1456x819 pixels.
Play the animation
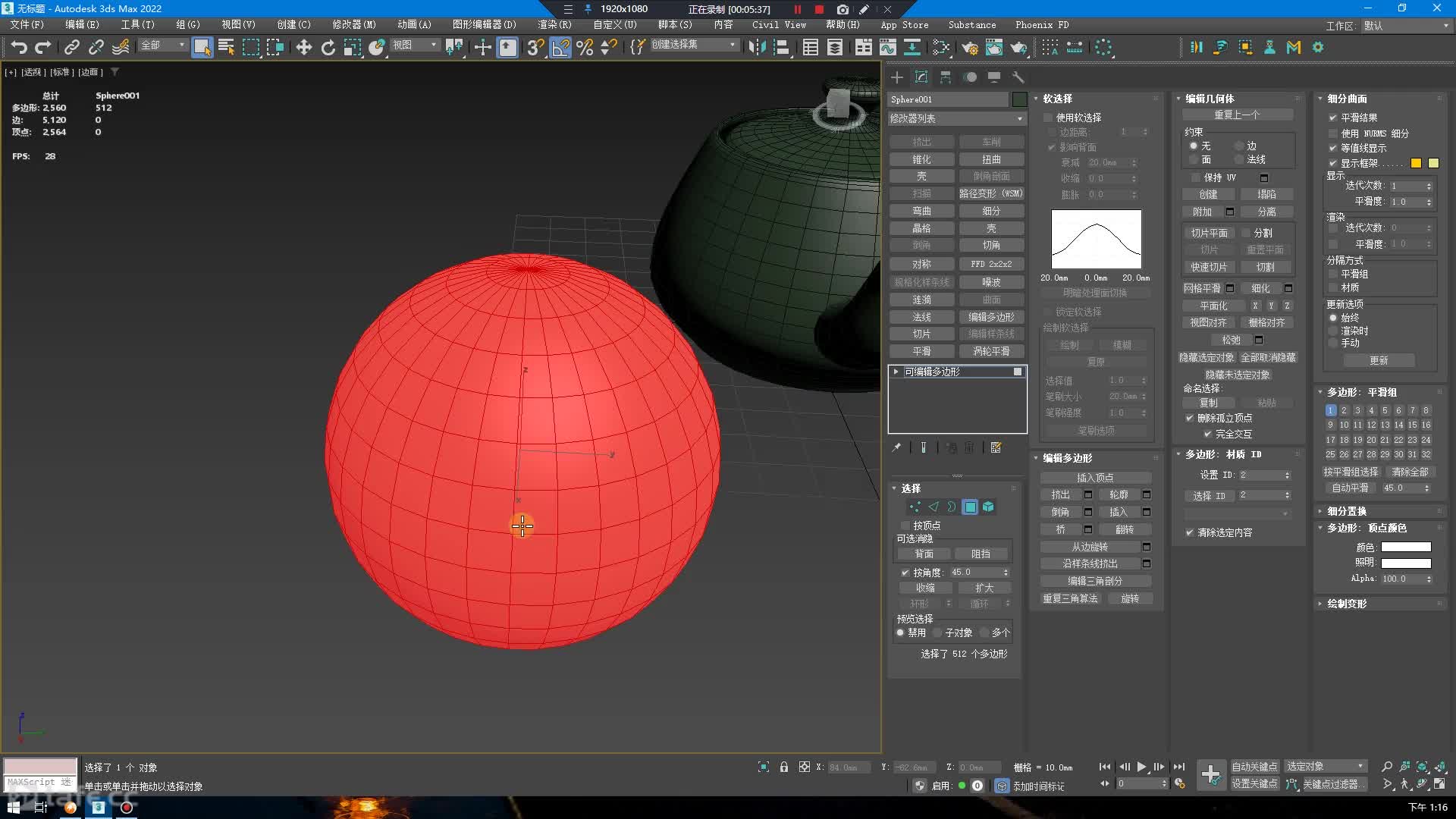[x=1141, y=767]
